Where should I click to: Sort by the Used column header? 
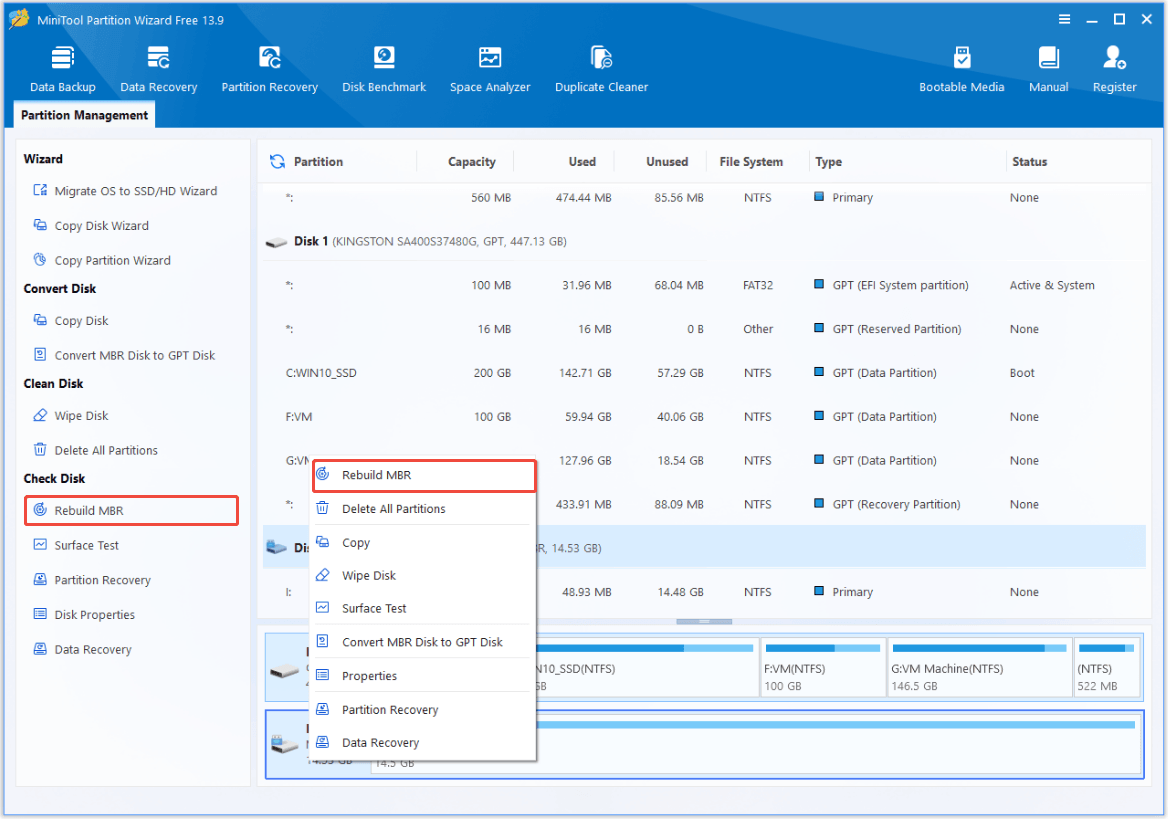(x=582, y=162)
